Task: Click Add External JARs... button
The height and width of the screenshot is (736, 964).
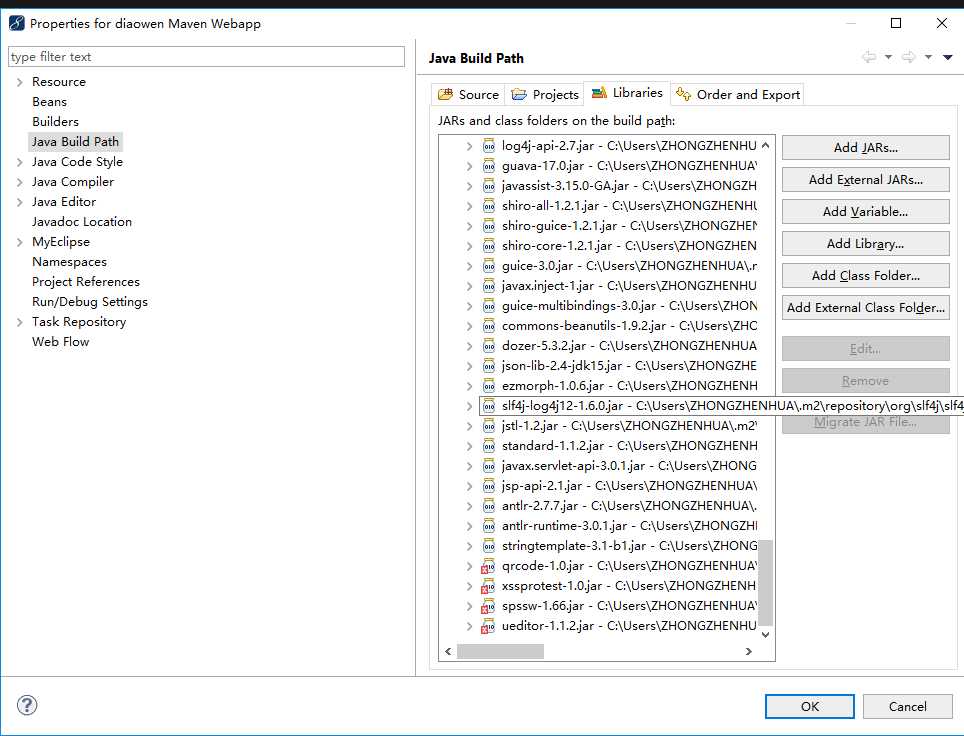Action: pyautogui.click(x=866, y=180)
